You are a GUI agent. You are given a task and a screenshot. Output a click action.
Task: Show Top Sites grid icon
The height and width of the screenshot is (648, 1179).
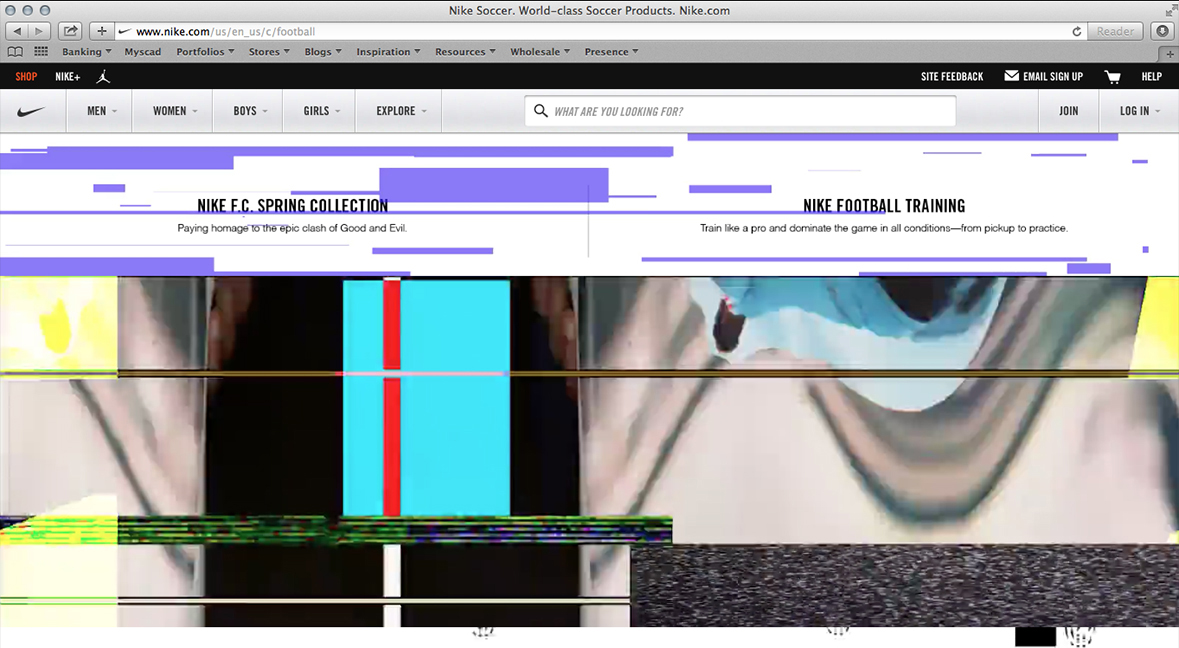point(41,52)
